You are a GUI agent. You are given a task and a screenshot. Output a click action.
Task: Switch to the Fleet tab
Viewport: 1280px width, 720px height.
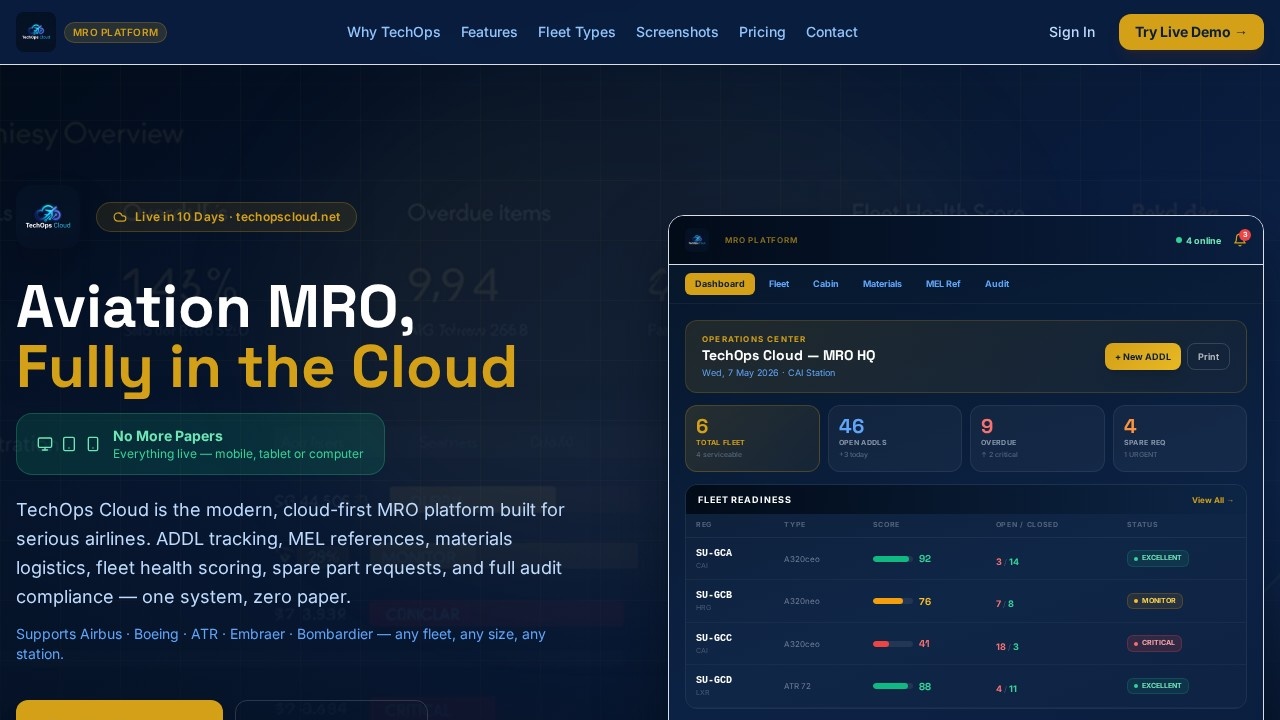[x=779, y=284]
